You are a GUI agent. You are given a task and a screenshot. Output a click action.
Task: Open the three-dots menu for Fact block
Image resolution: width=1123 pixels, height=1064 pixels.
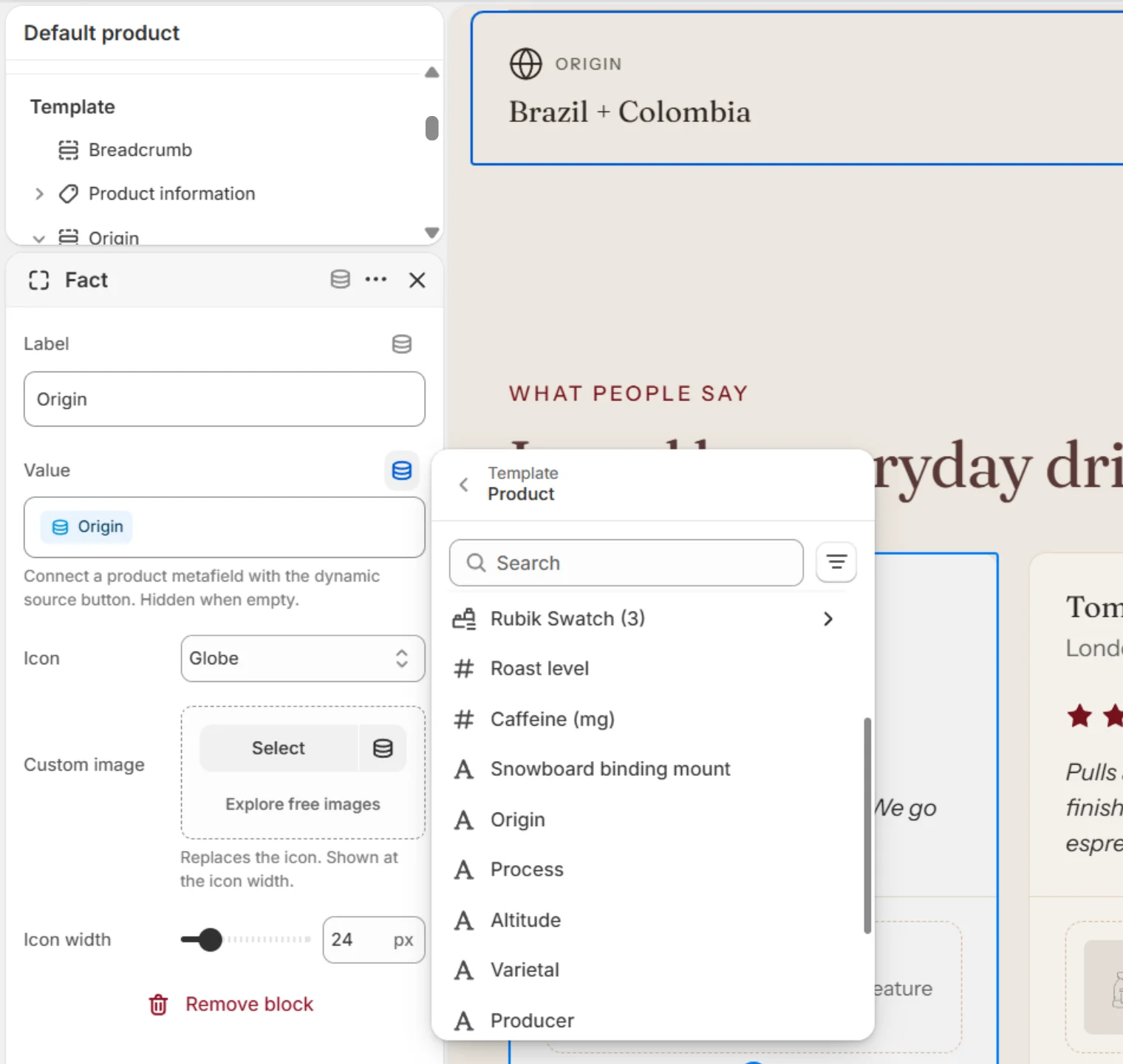376,279
